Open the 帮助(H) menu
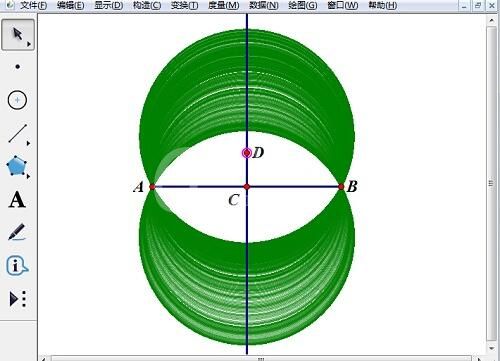The height and width of the screenshot is (361, 500). coord(382,5)
